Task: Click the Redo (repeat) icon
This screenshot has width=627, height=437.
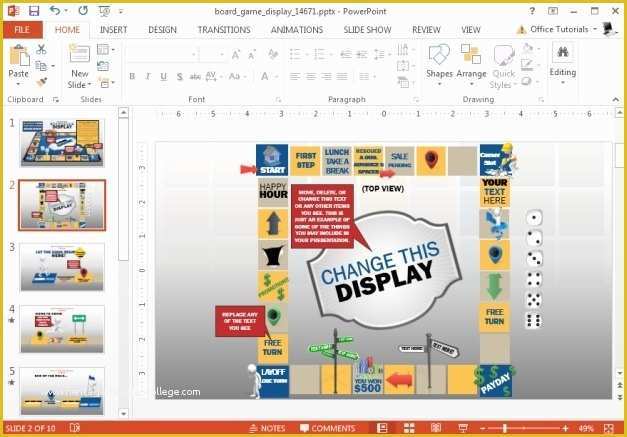Action: click(x=83, y=11)
